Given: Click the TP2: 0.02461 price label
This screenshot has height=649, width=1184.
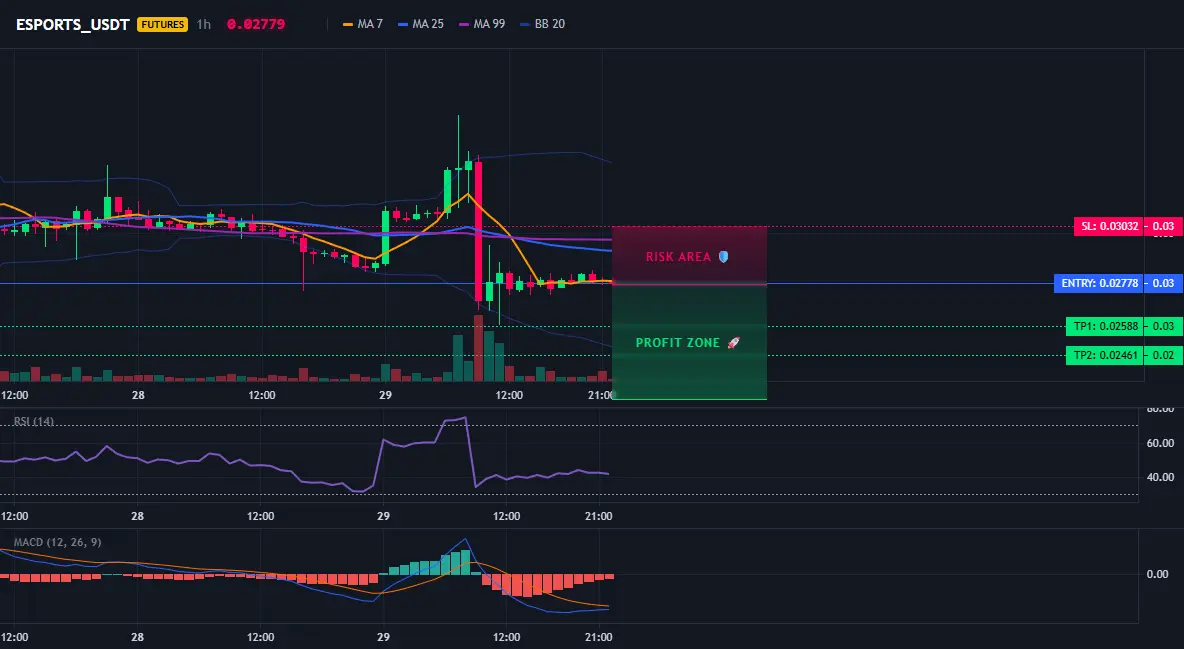Looking at the screenshot, I should 1105,355.
